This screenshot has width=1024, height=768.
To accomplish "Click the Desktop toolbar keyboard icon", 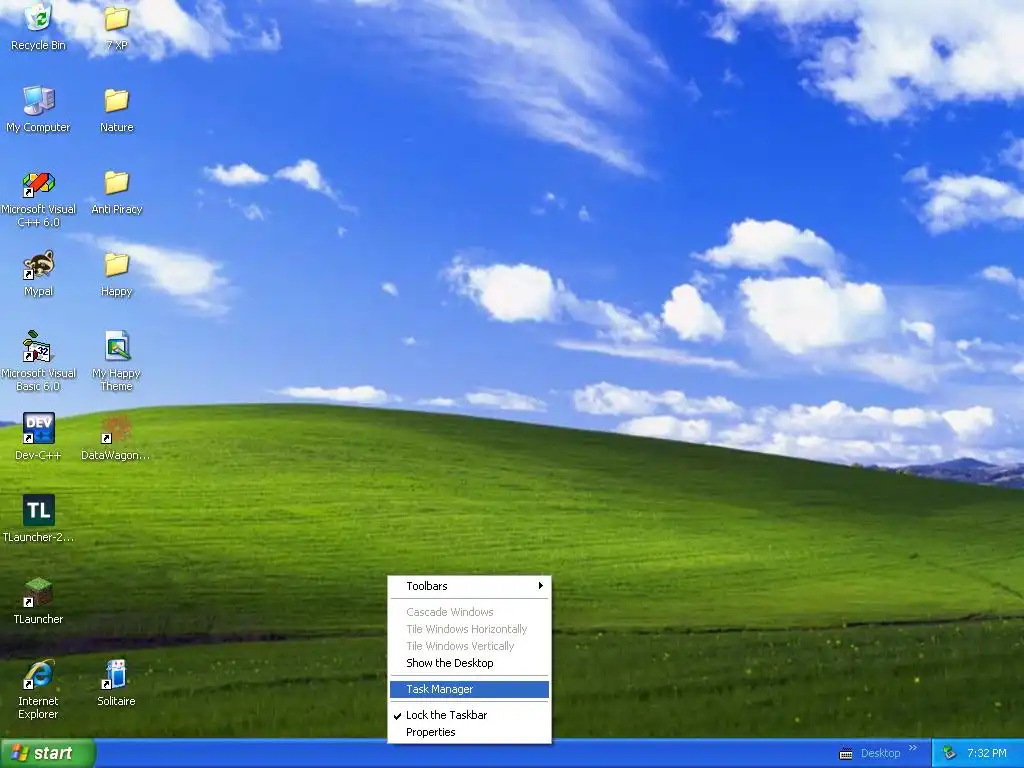I will pos(846,754).
